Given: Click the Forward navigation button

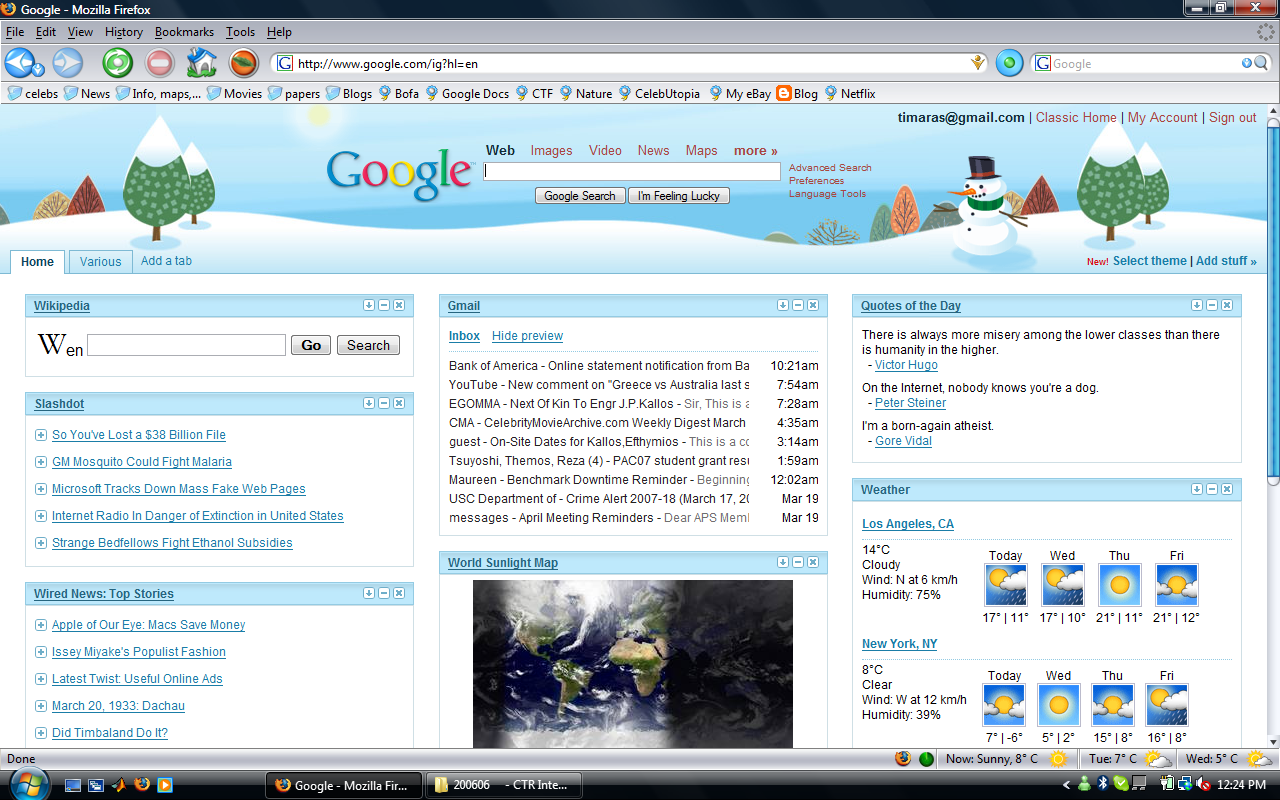Looking at the screenshot, I should [x=67, y=63].
